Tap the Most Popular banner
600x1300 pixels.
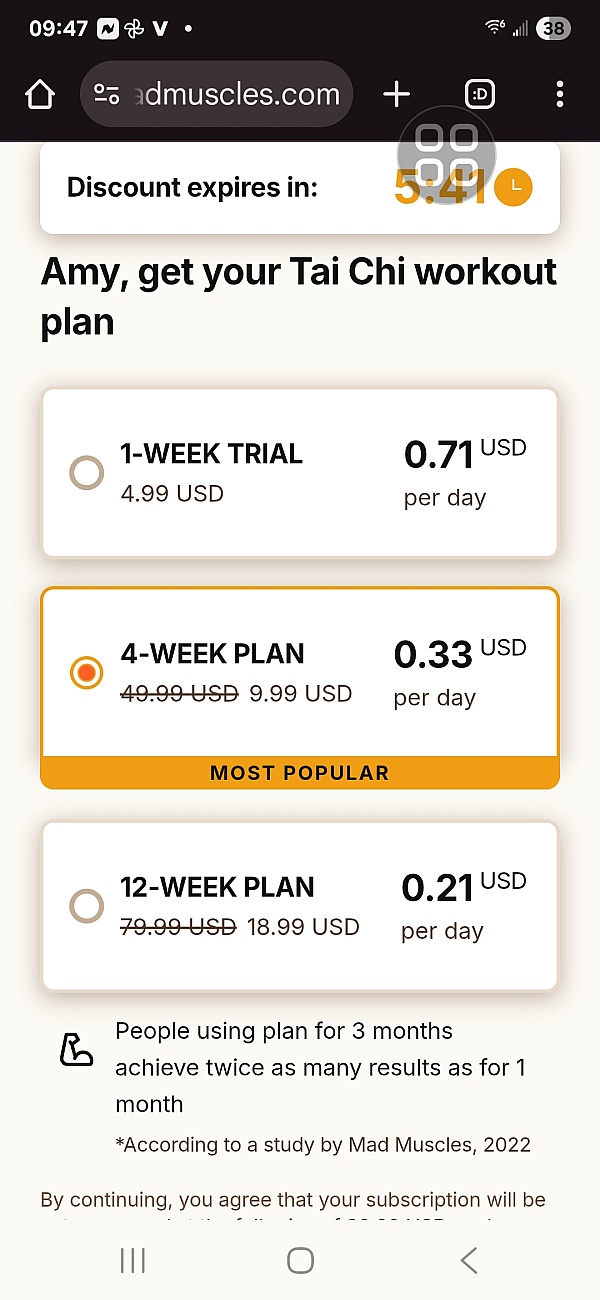(300, 773)
